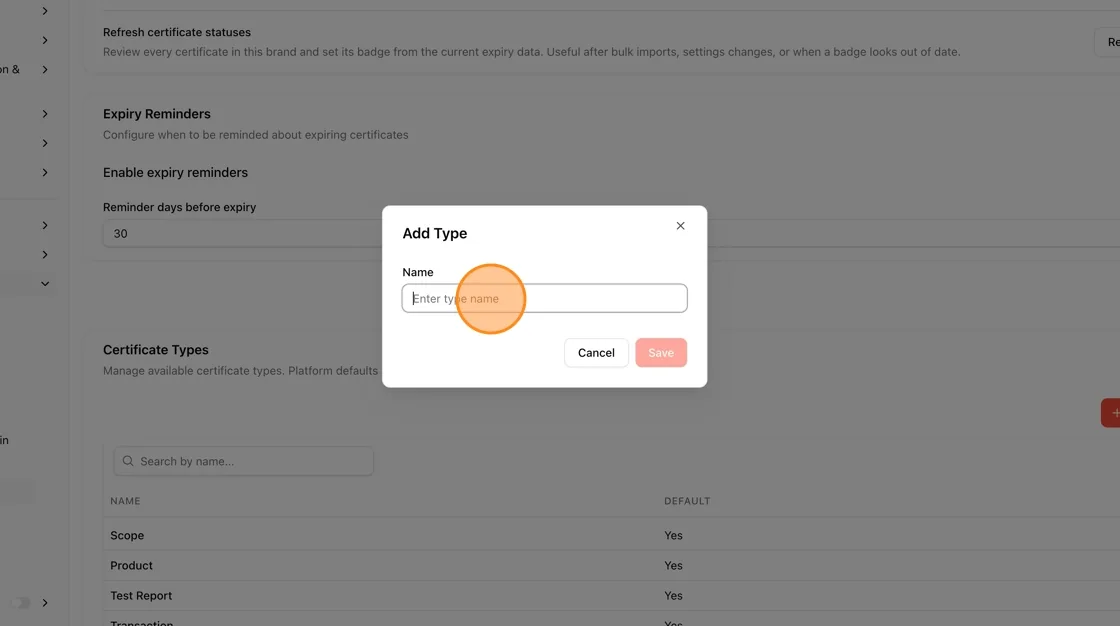Collapse the expanded sidebar section's down chevron

click(x=45, y=284)
